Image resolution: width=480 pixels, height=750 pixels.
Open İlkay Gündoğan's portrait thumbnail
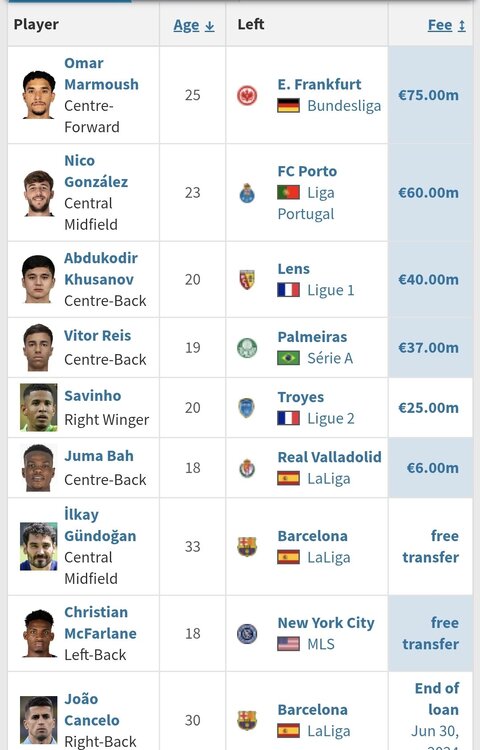(x=39, y=547)
